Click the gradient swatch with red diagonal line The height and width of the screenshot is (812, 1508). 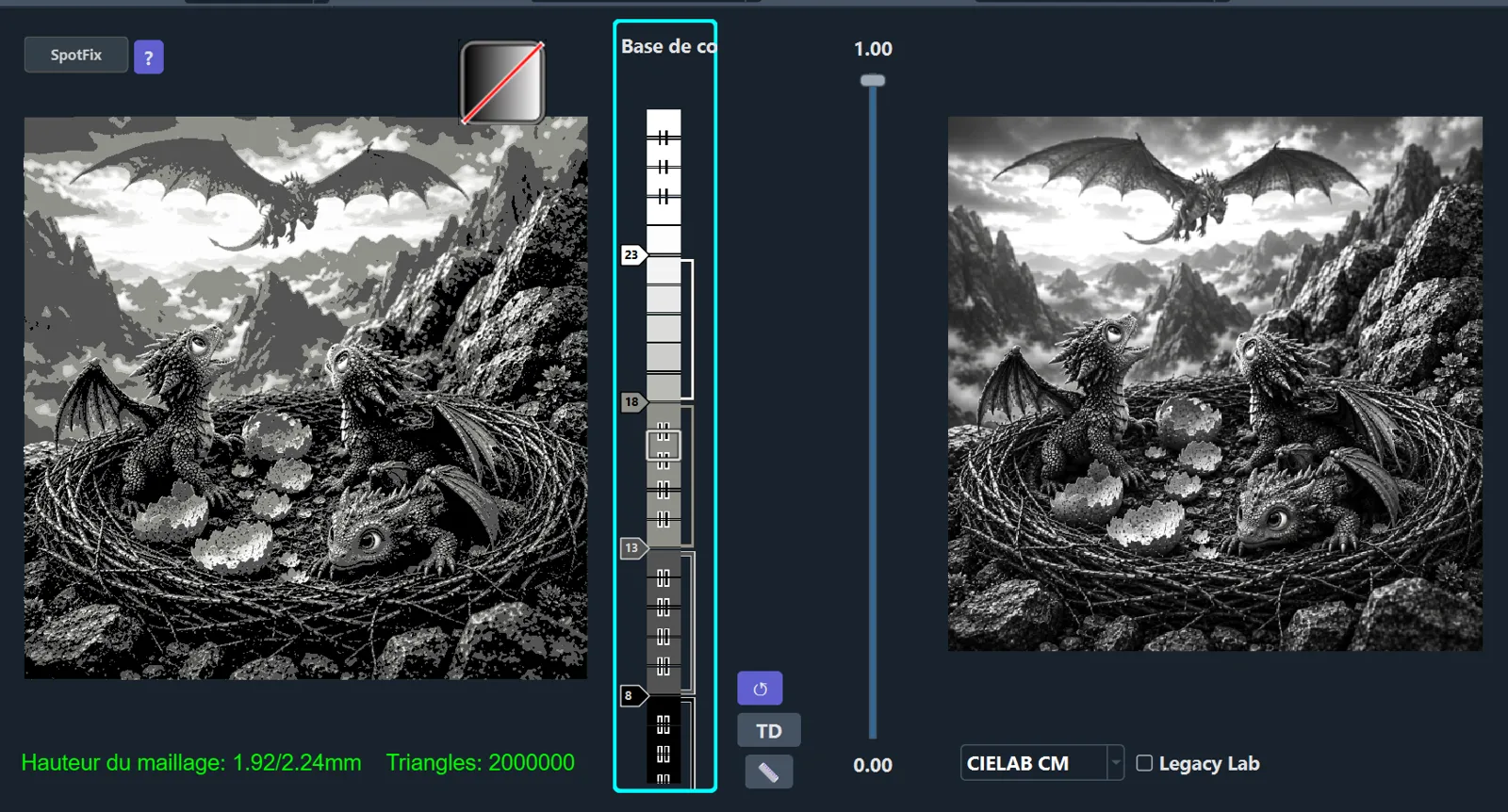coord(502,82)
